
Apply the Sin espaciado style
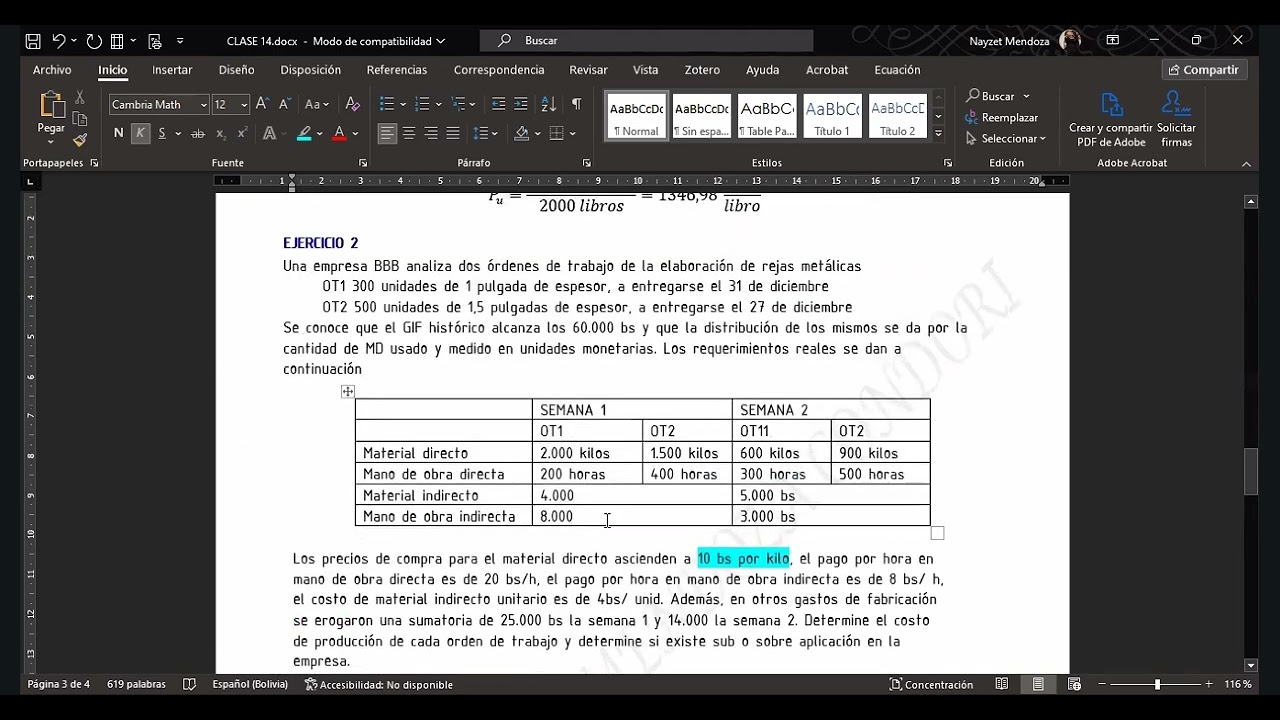(x=701, y=116)
